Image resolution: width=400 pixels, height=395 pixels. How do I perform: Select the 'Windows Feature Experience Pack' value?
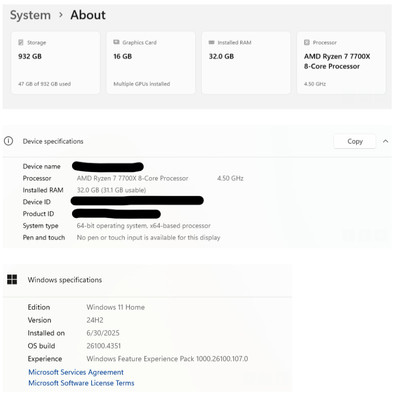click(167, 359)
